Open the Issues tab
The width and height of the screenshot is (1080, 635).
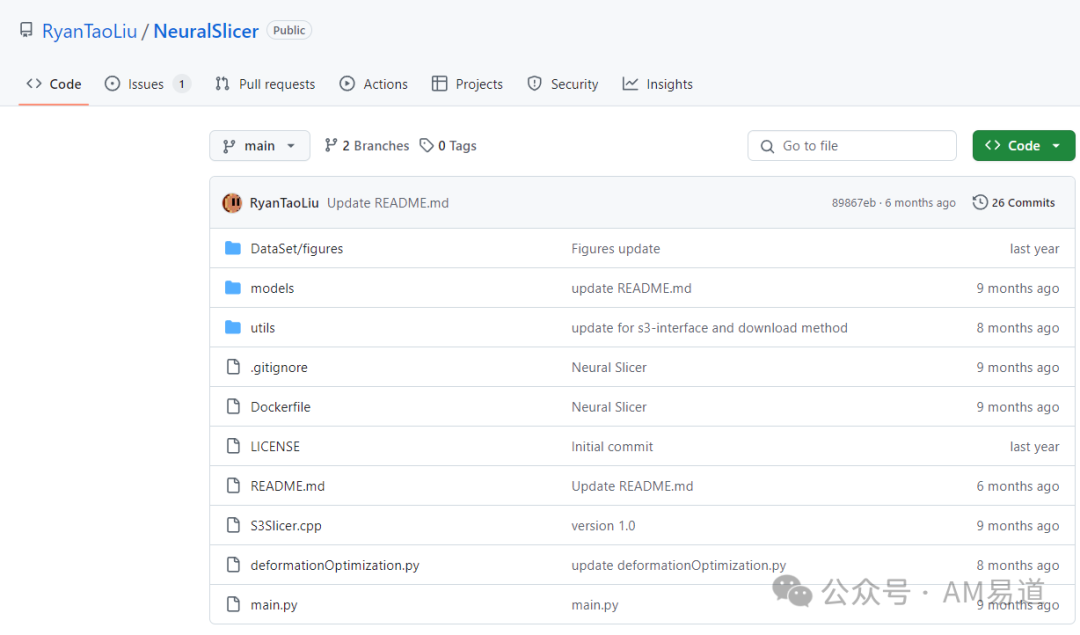click(146, 84)
